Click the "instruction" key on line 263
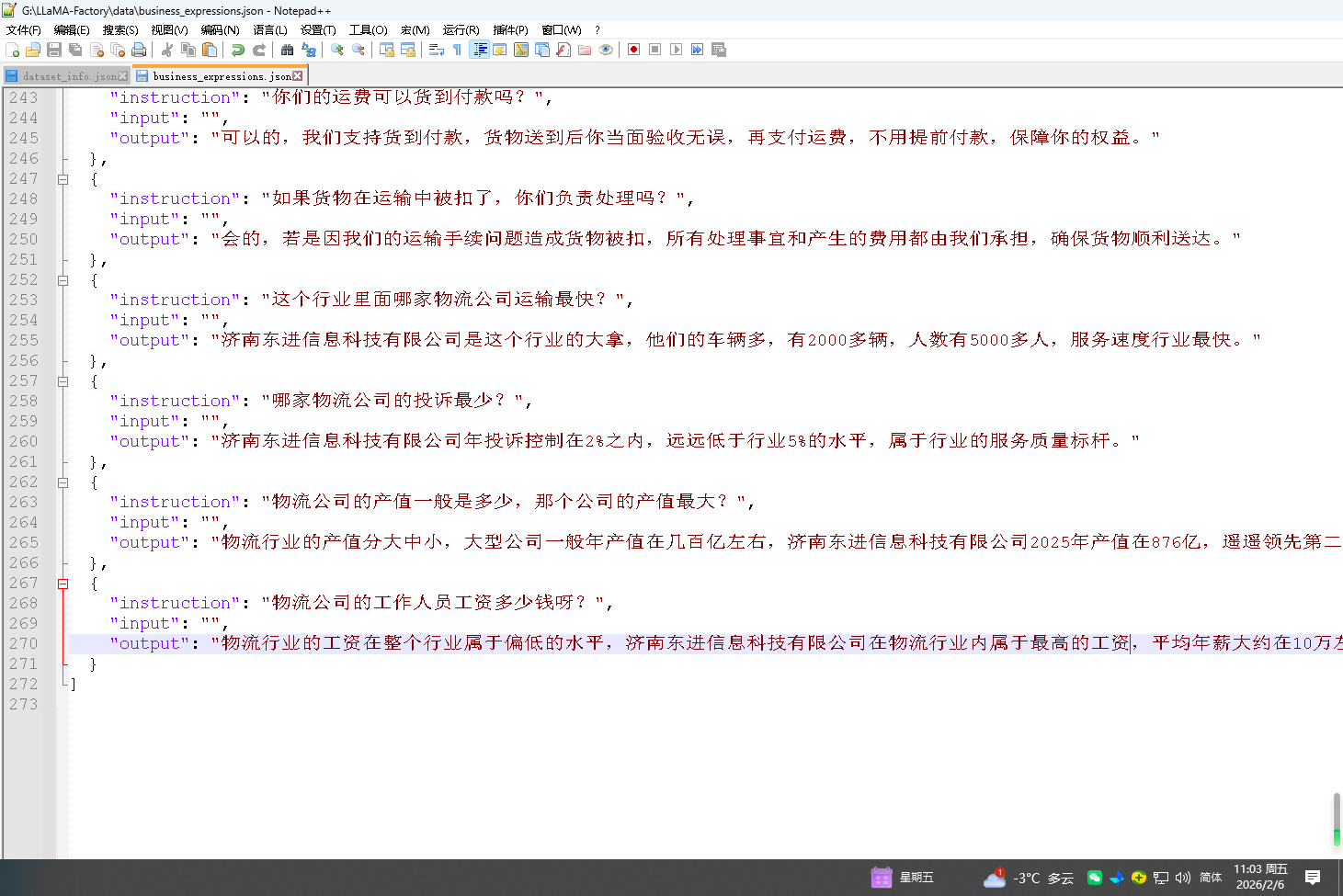Viewport: 1343px width, 896px height. pyautogui.click(x=175, y=502)
